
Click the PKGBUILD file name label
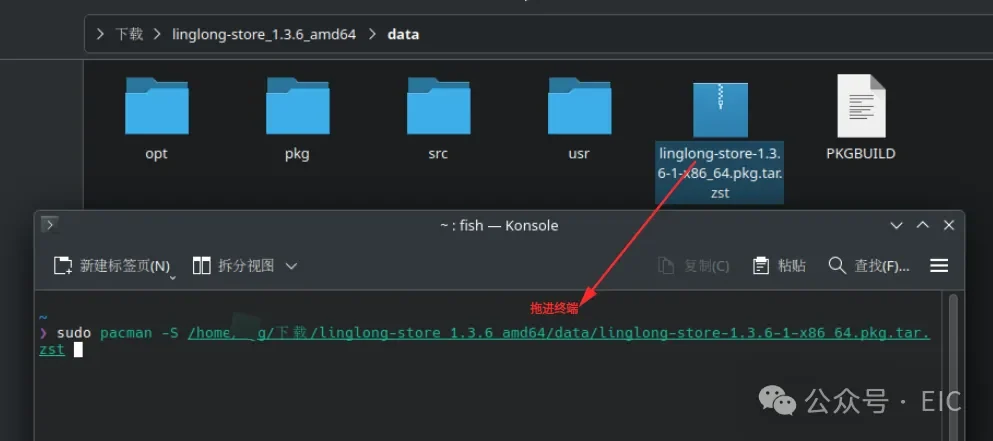pos(861,154)
